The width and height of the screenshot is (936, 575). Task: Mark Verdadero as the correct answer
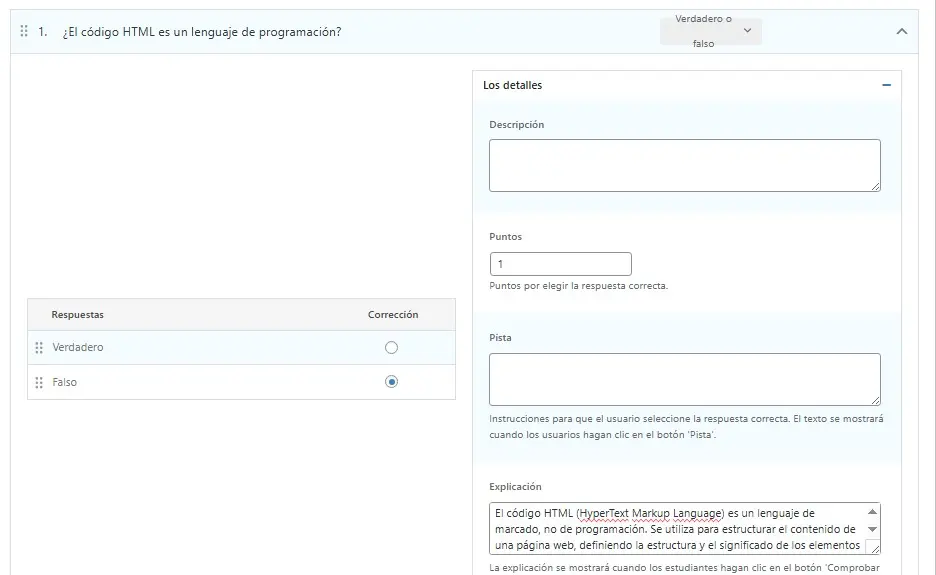(x=391, y=348)
